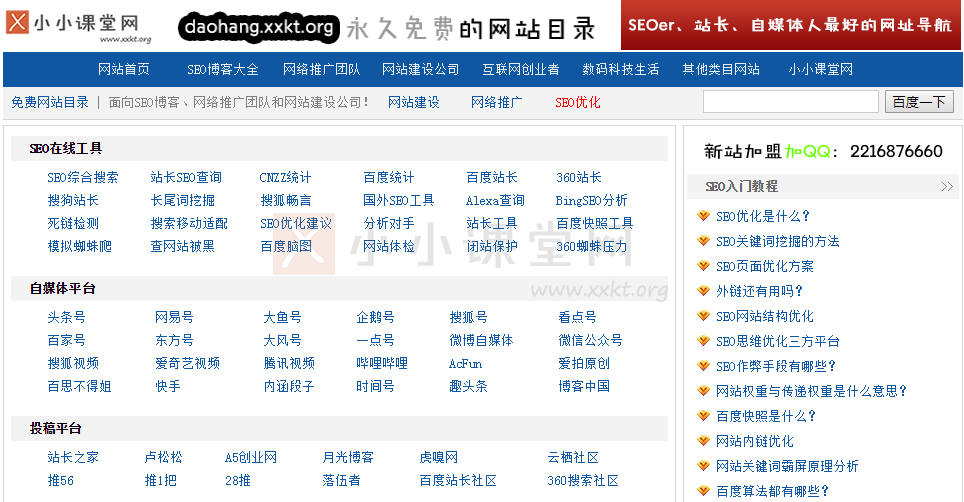
Task: Click the 企鹅号 link
Action: click(x=375, y=318)
